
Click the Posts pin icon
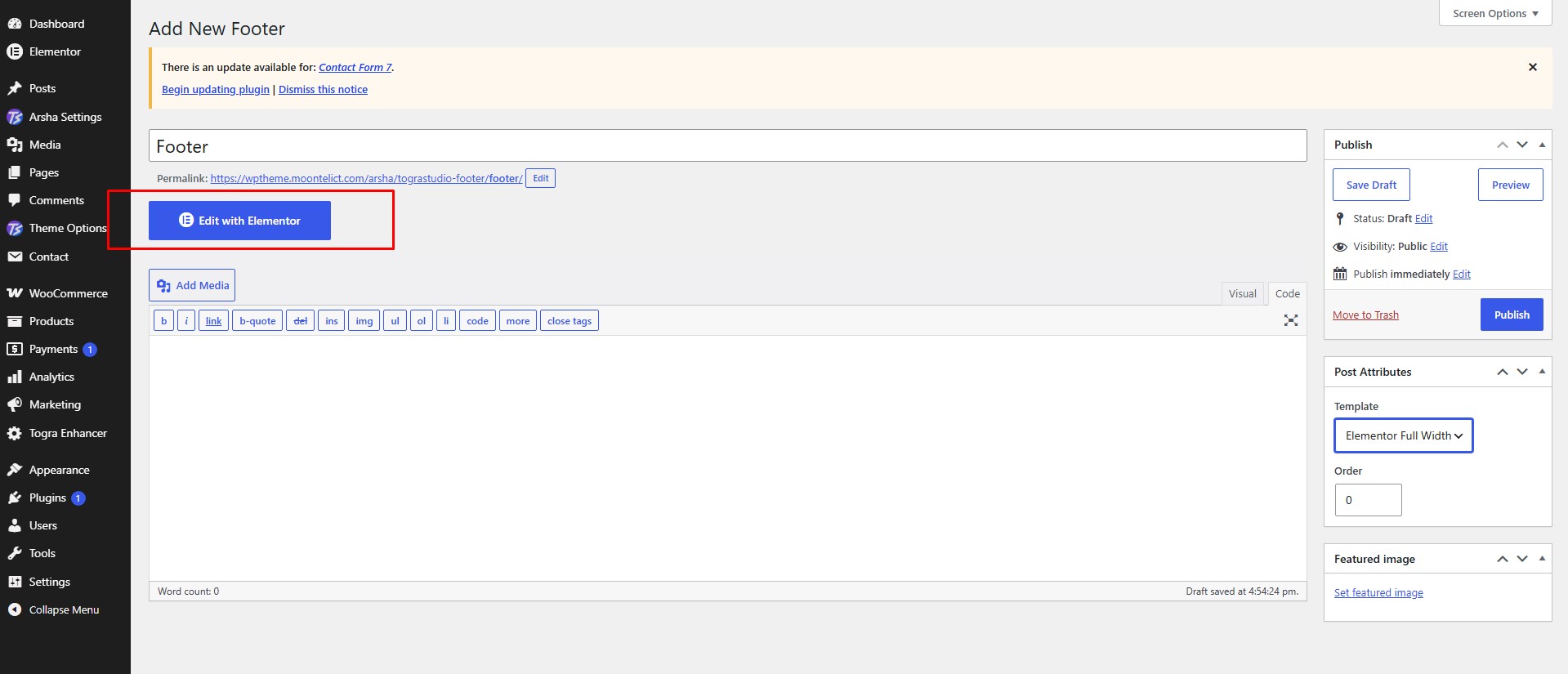point(14,88)
